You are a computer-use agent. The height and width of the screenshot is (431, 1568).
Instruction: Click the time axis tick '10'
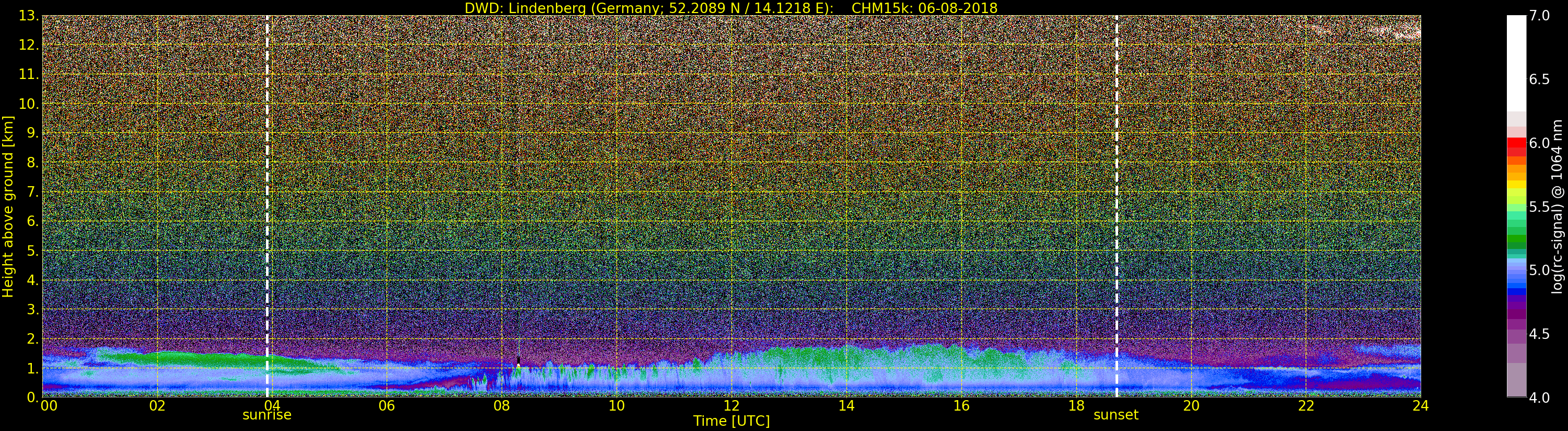pyautogui.click(x=617, y=406)
